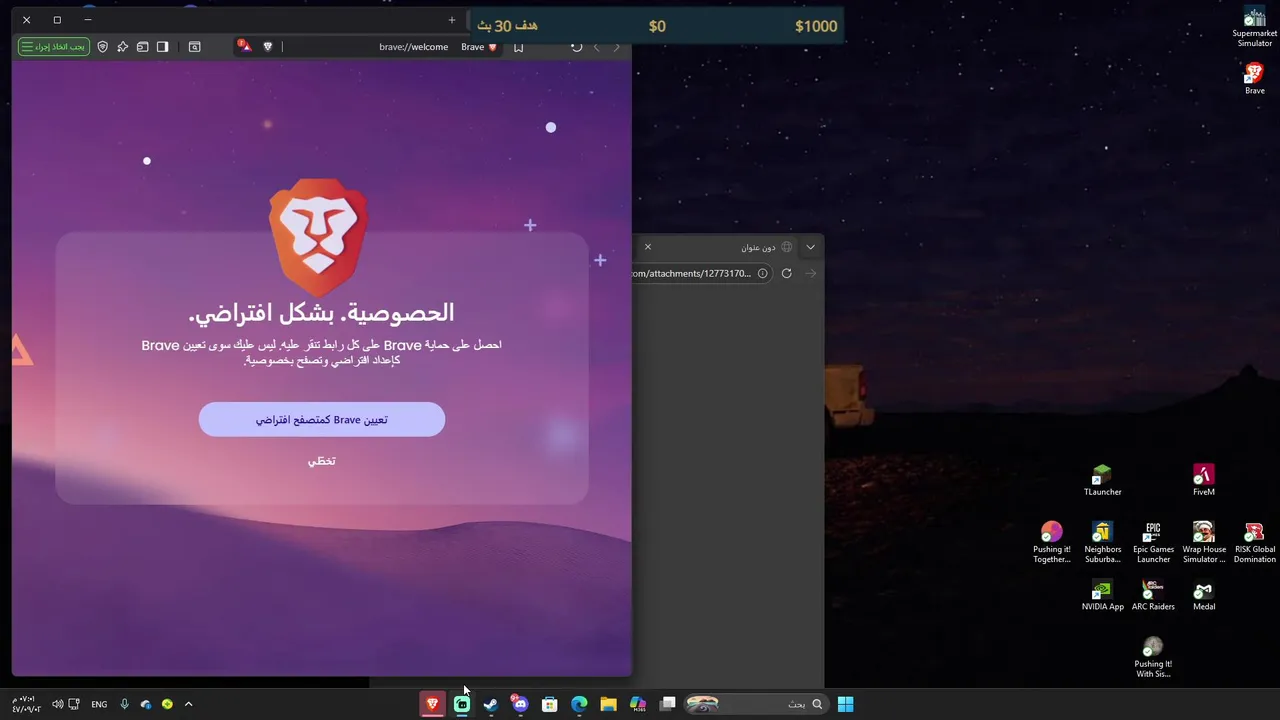Toggle the Brave sidebar panel icon

(x=162, y=47)
